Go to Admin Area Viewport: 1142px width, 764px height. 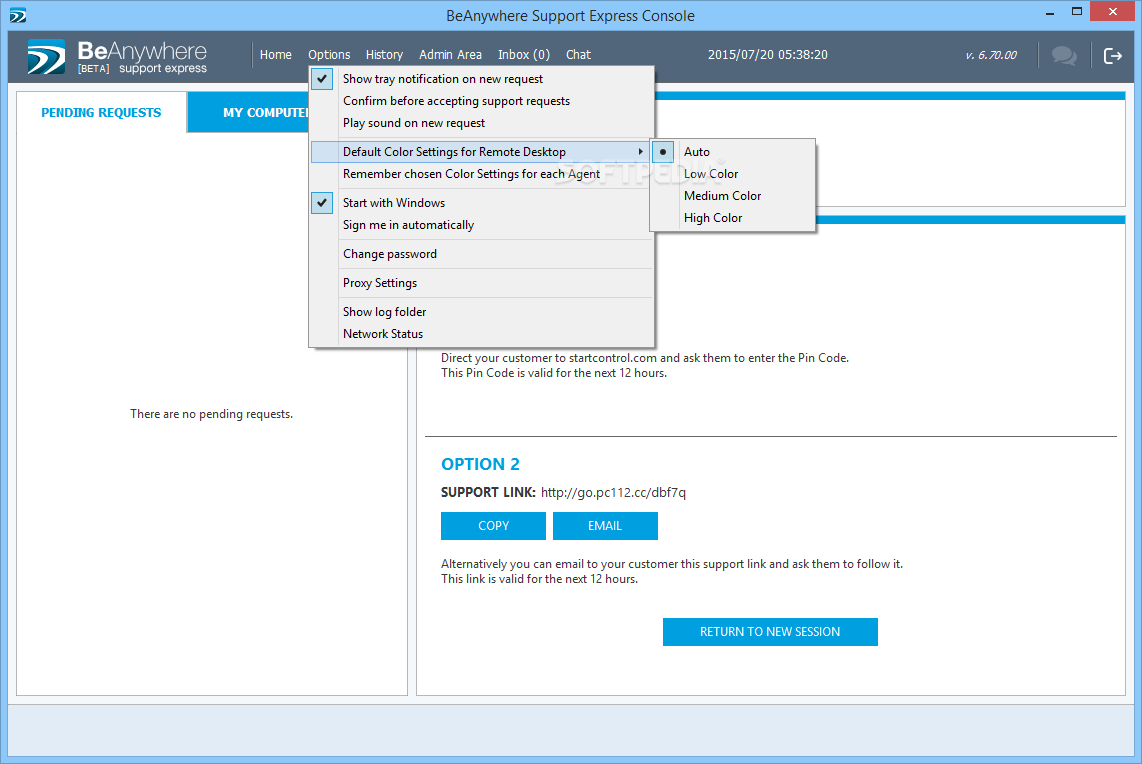pos(450,55)
